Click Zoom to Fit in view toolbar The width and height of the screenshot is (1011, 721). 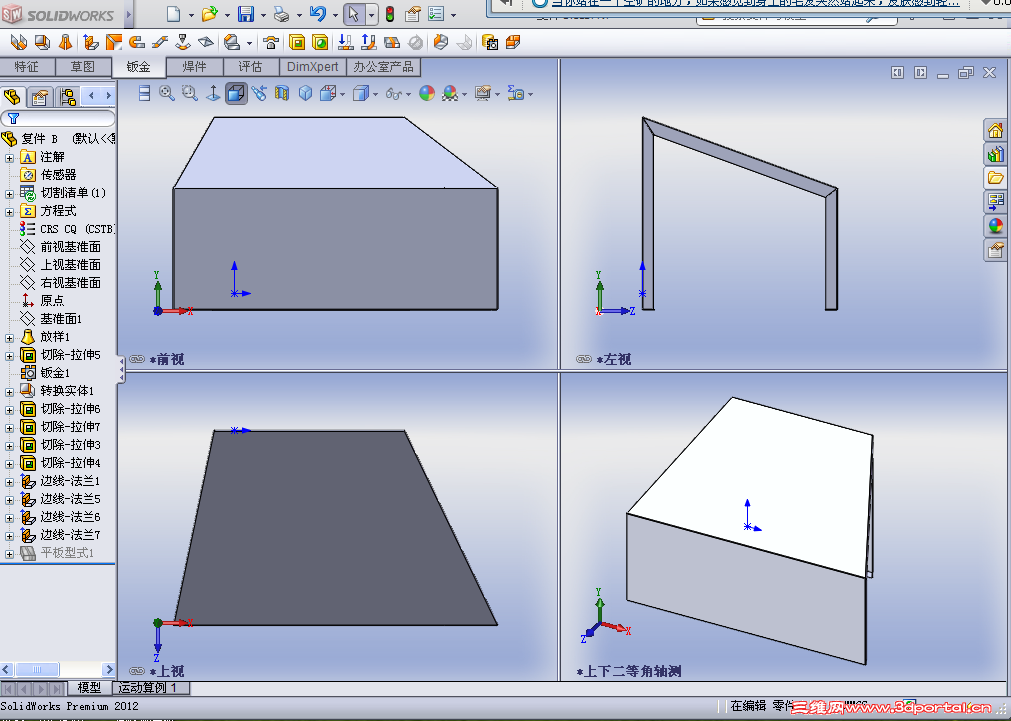pyautogui.click(x=166, y=94)
